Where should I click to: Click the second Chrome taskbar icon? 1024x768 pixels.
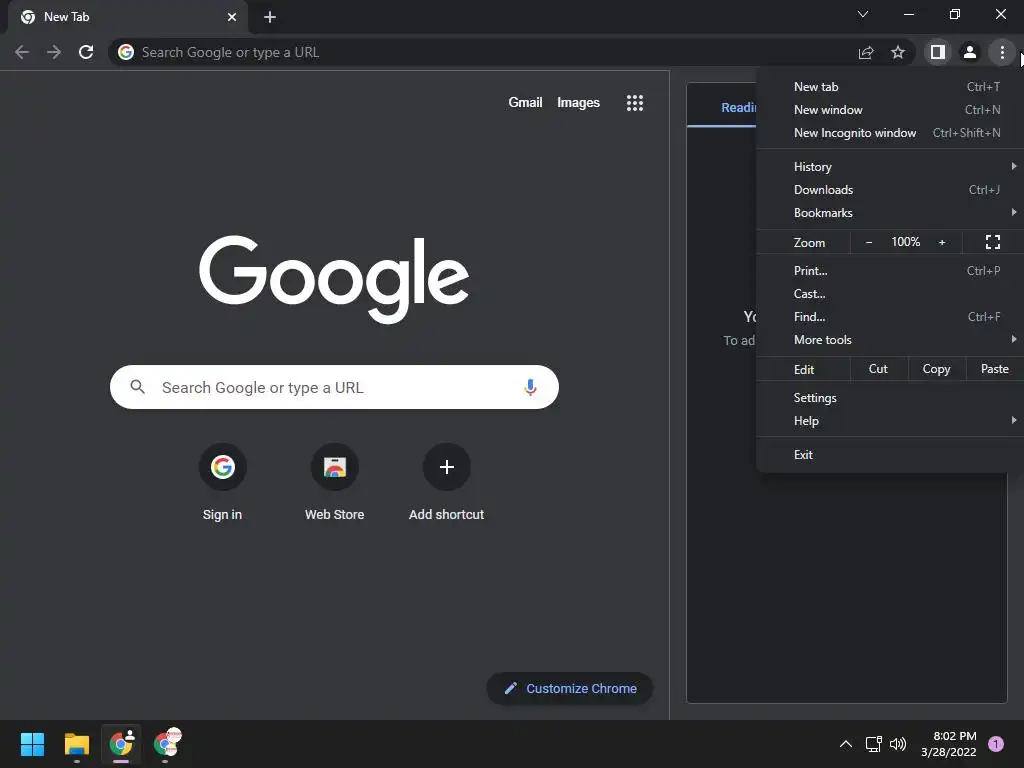pyautogui.click(x=167, y=744)
